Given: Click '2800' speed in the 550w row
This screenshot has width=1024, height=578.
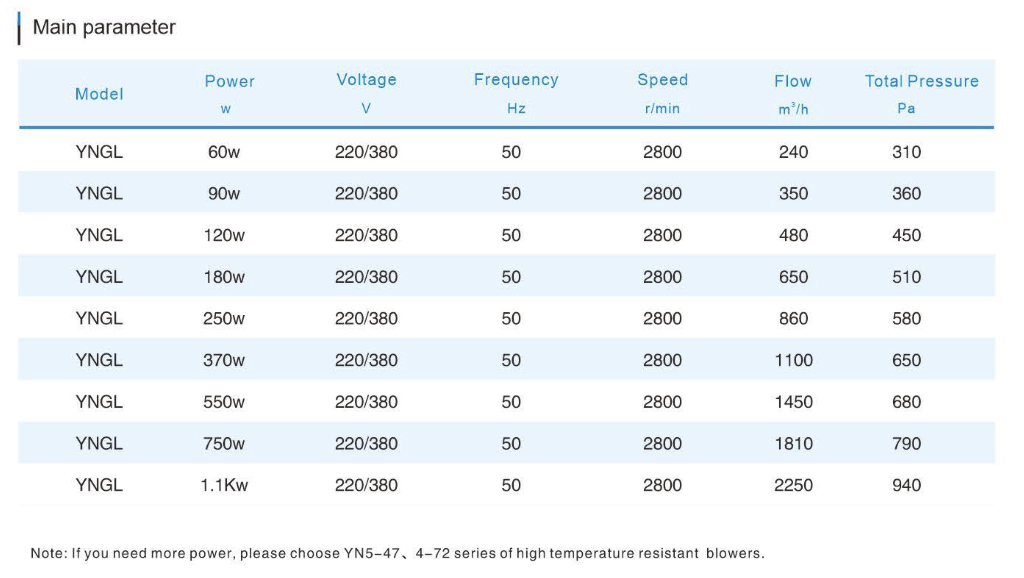Looking at the screenshot, I should click(662, 402).
